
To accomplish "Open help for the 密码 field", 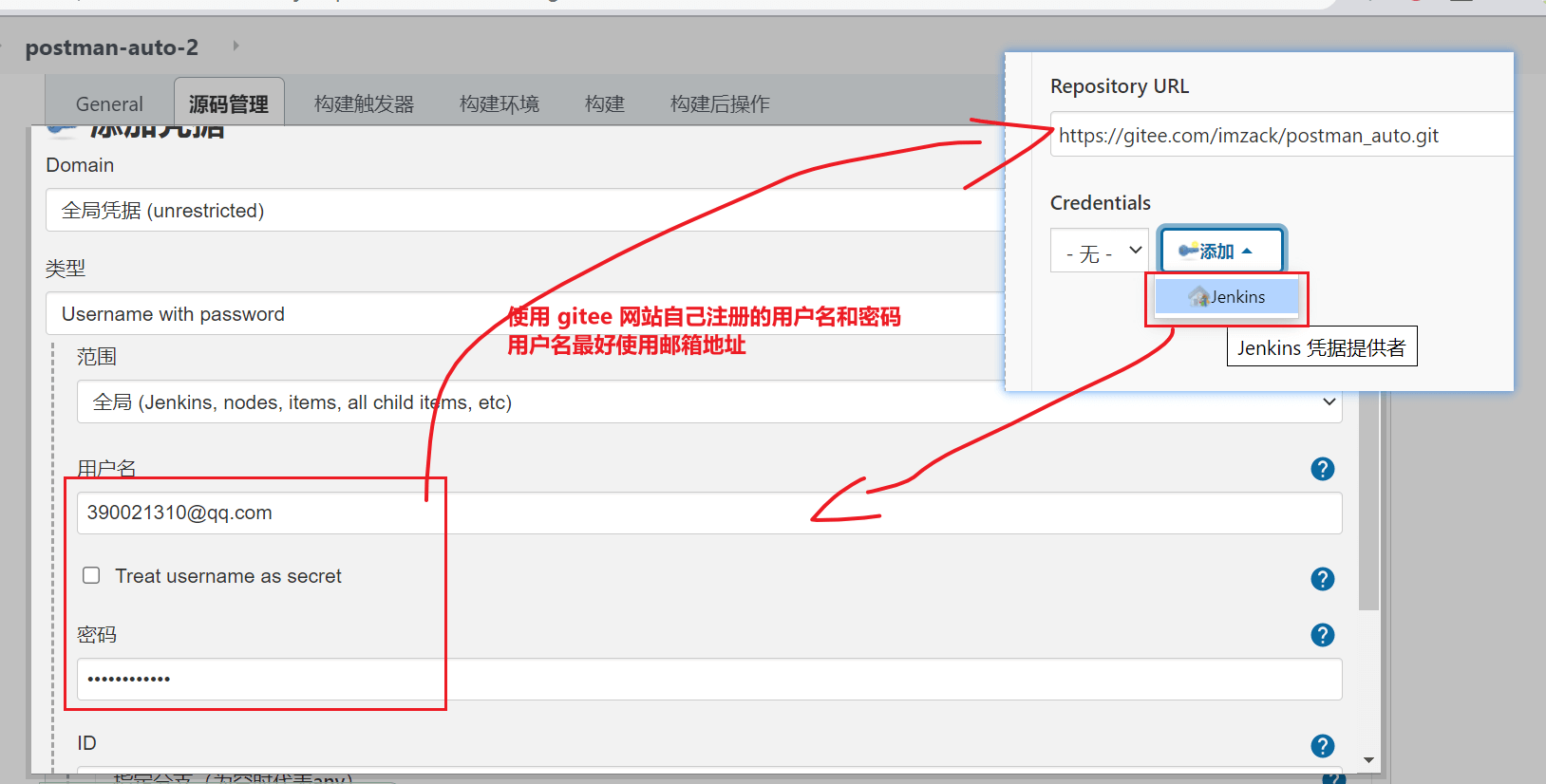I will [1322, 635].
